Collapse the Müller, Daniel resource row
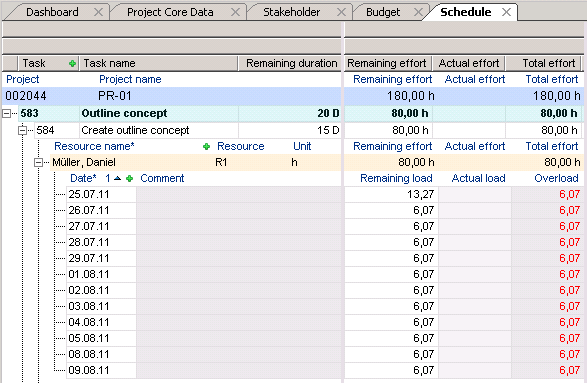The width and height of the screenshot is (587, 383). coord(38,162)
